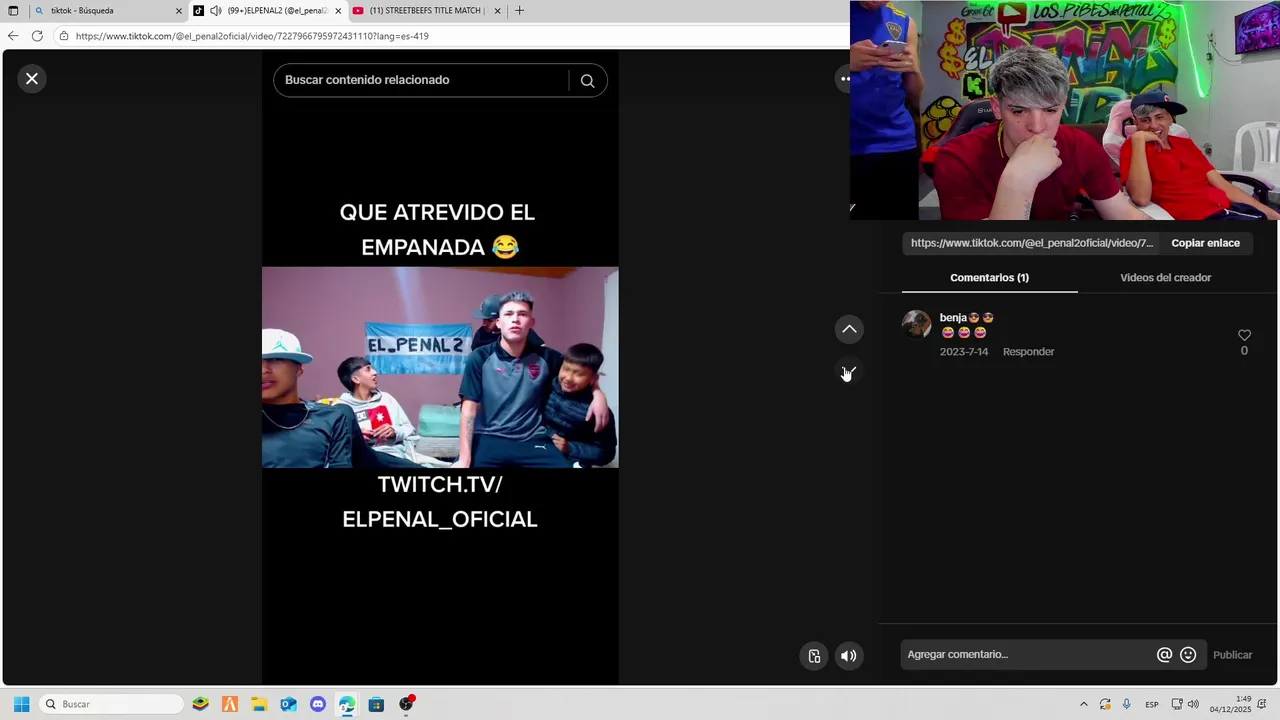Click the sync status tray icon
The width and height of the screenshot is (1280, 720).
click(1105, 704)
